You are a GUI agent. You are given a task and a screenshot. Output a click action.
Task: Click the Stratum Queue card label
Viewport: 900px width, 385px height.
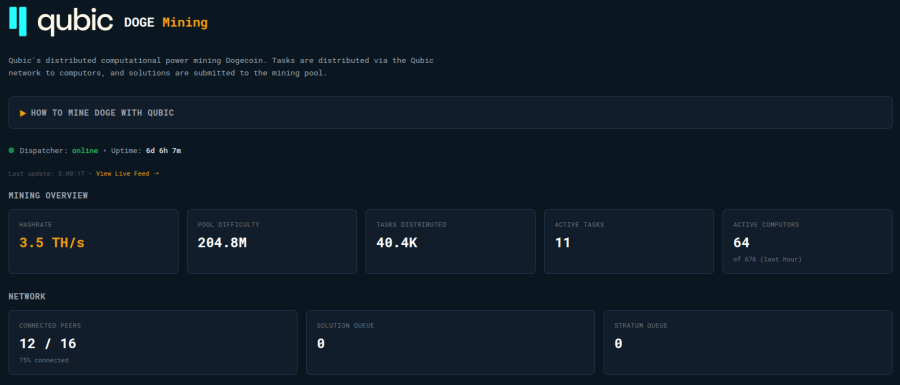[641, 326]
